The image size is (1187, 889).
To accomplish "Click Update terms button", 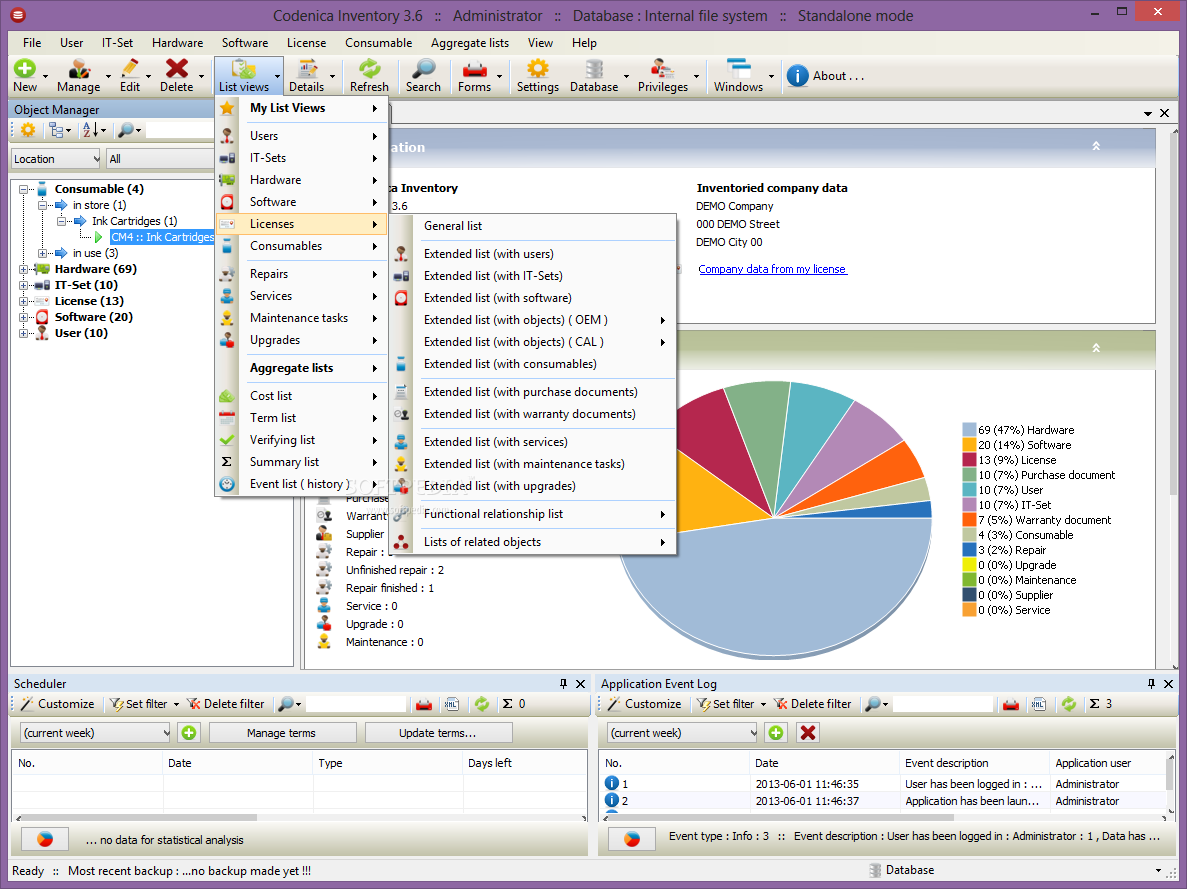I will pos(438,732).
